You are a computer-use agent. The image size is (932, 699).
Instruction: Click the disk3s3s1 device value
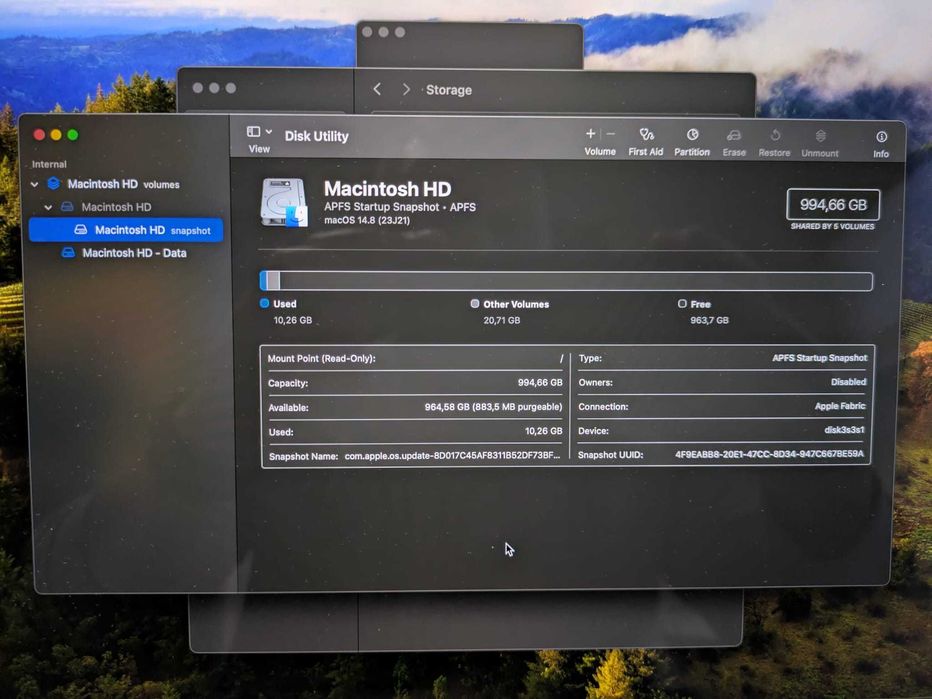844,430
